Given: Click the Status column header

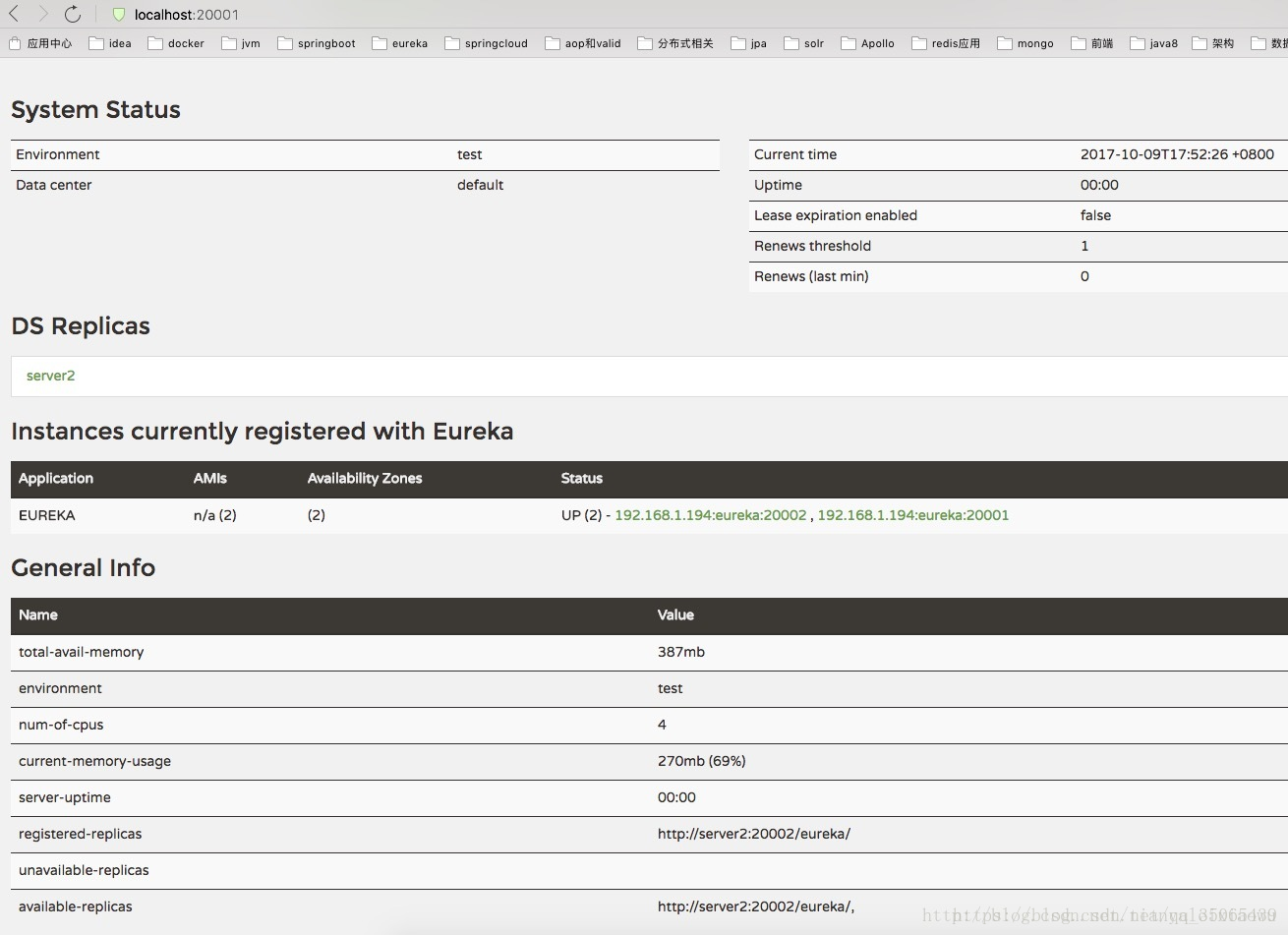Looking at the screenshot, I should [582, 479].
